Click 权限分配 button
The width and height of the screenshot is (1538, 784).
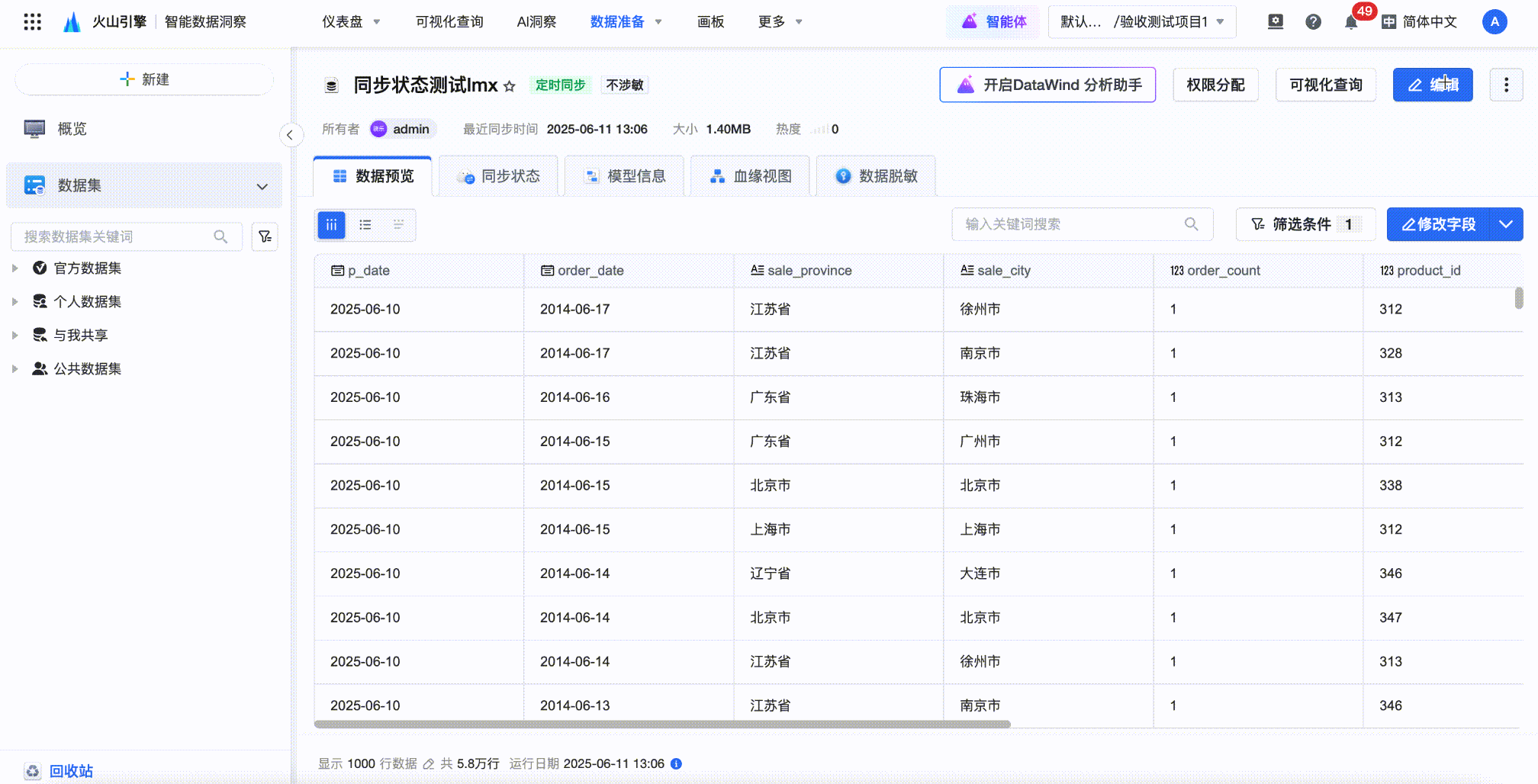click(x=1215, y=85)
